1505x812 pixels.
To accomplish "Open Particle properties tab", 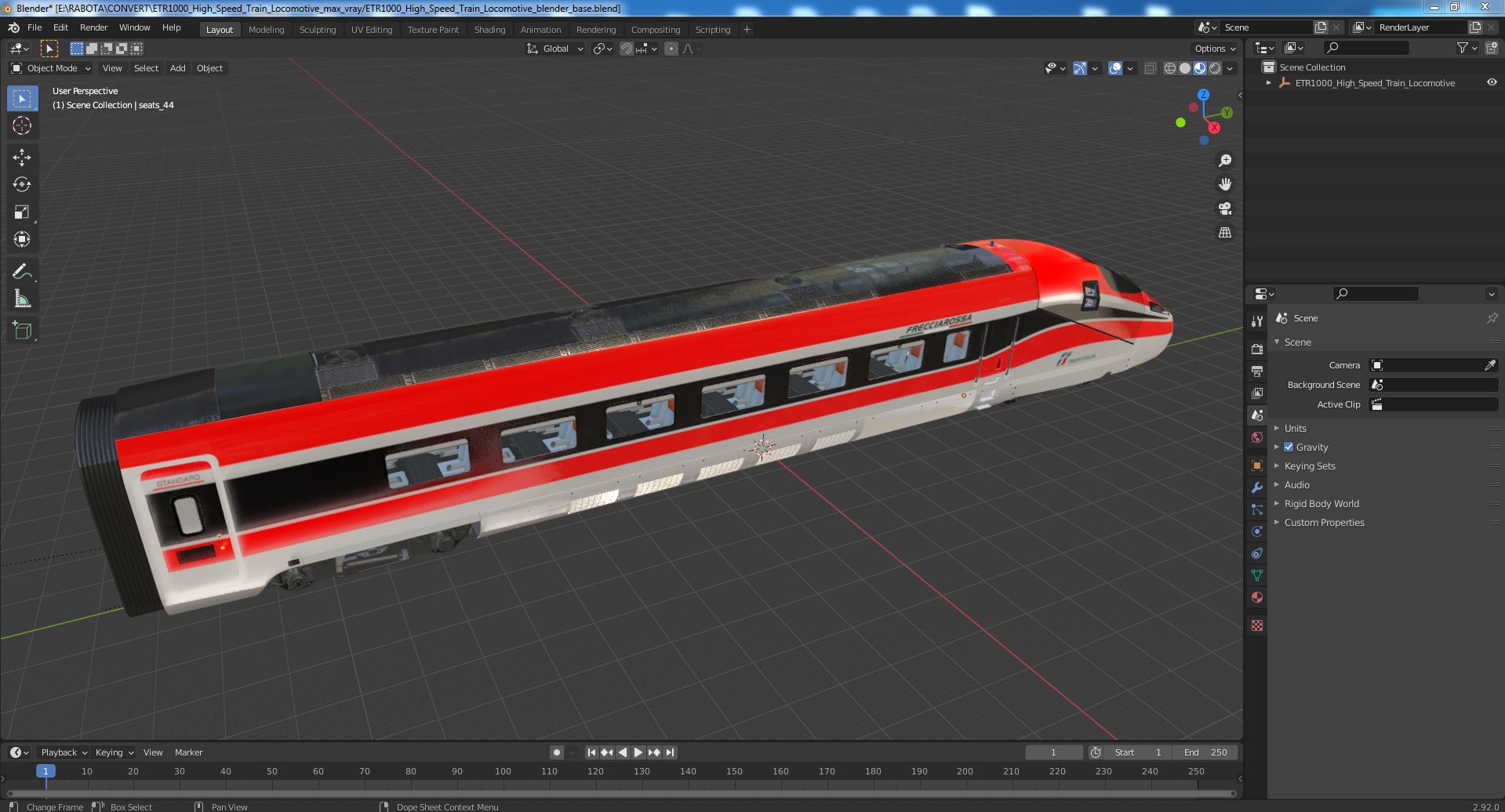I will tap(1257, 509).
